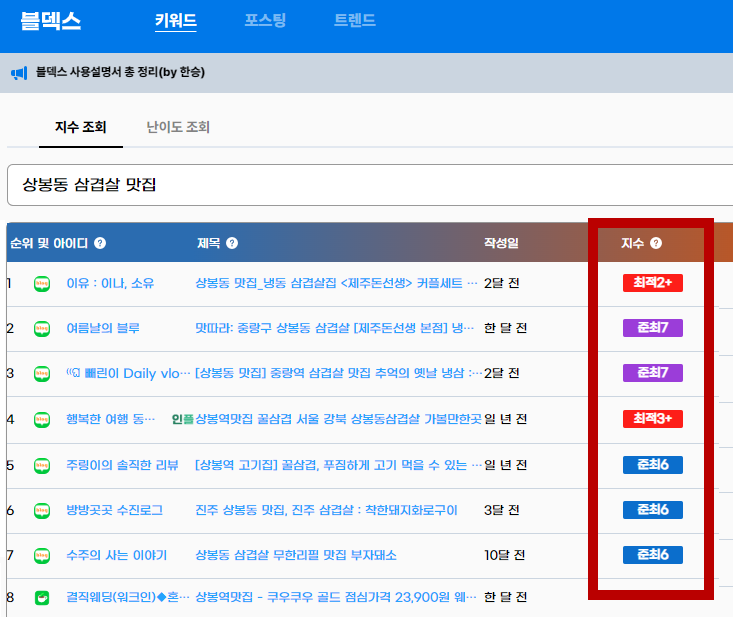Viewport: 733px width, 617px height.
Task: Click date 3달 전
Action: point(502,510)
